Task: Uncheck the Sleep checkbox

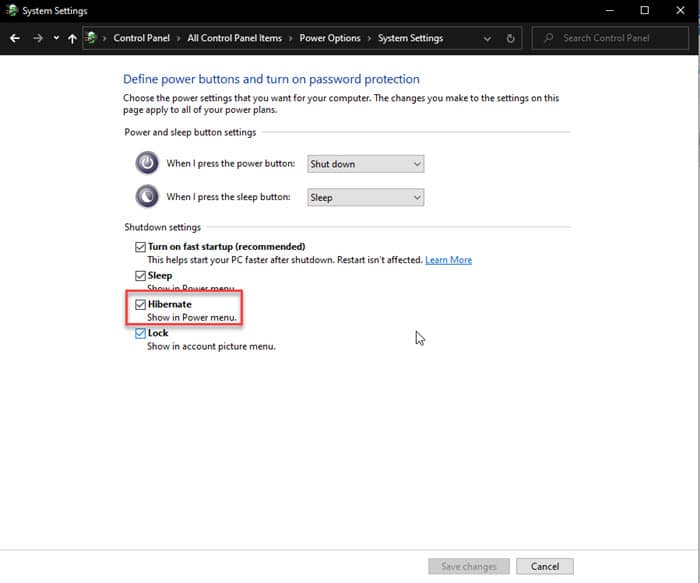Action: coord(140,275)
